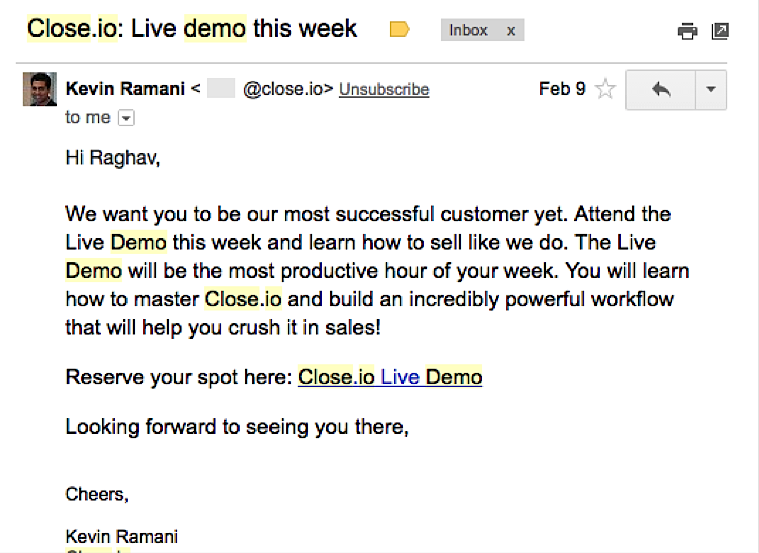Image resolution: width=759 pixels, height=553 pixels.
Task: Open the Close.io Live Demo link
Action: click(390, 377)
